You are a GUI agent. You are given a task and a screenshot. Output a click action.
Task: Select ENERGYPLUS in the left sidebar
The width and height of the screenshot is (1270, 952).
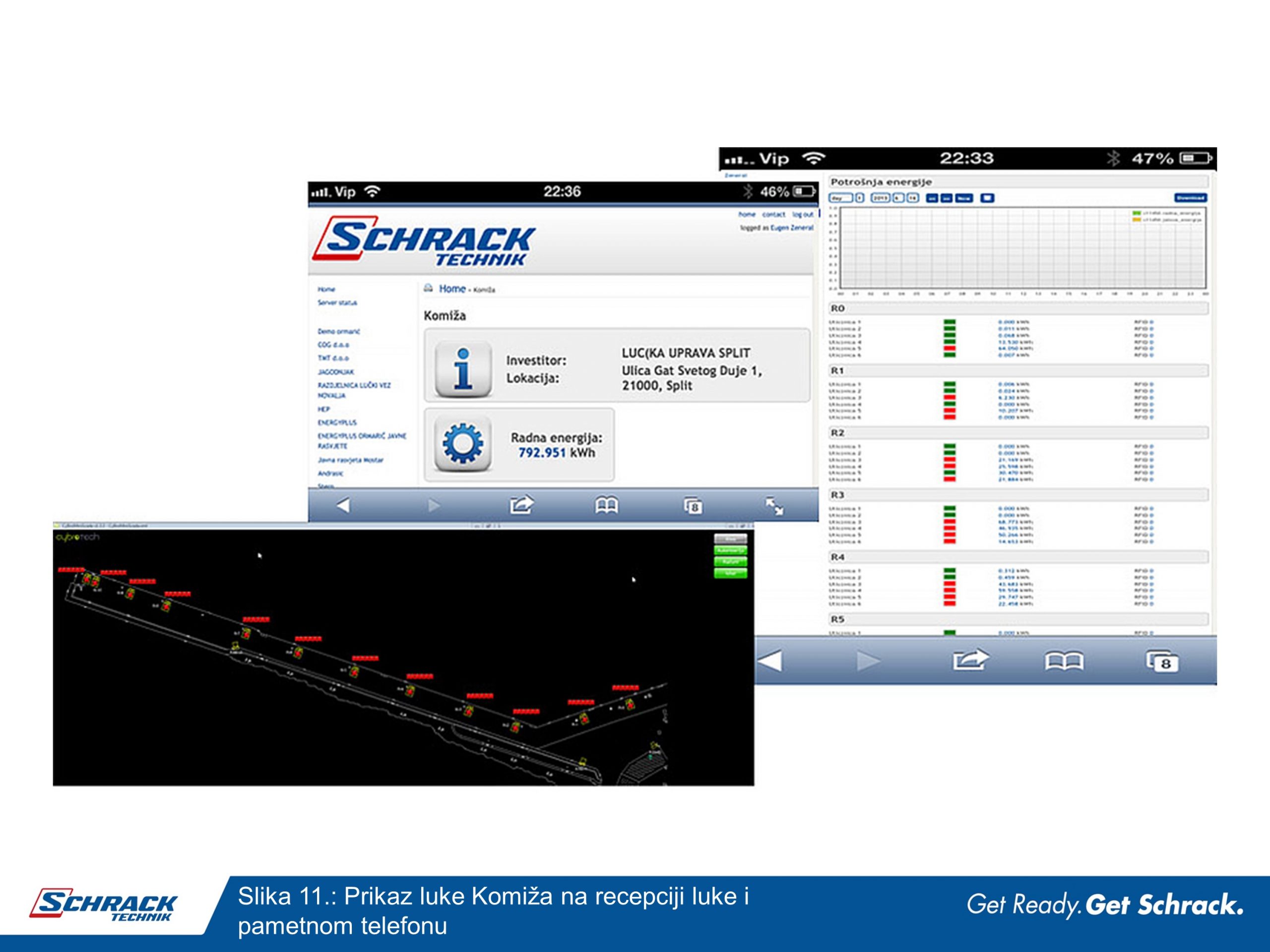(x=337, y=422)
